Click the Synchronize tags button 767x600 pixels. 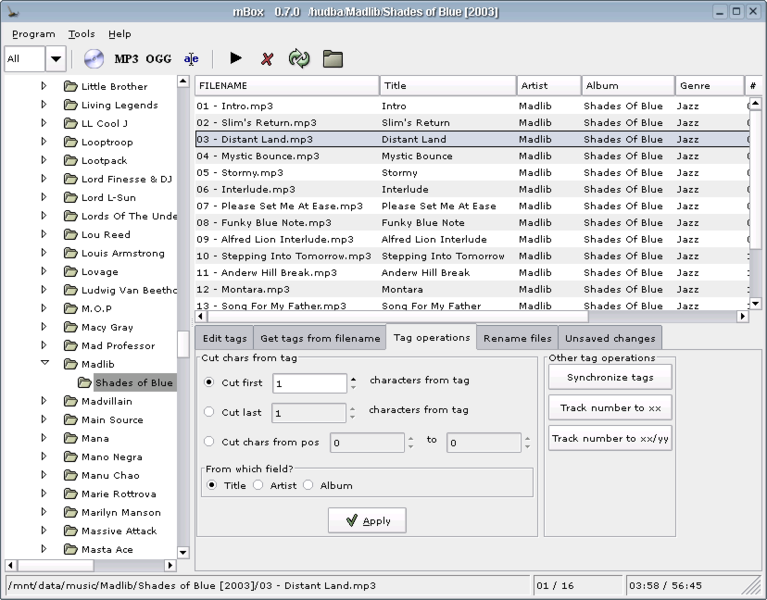(x=610, y=378)
